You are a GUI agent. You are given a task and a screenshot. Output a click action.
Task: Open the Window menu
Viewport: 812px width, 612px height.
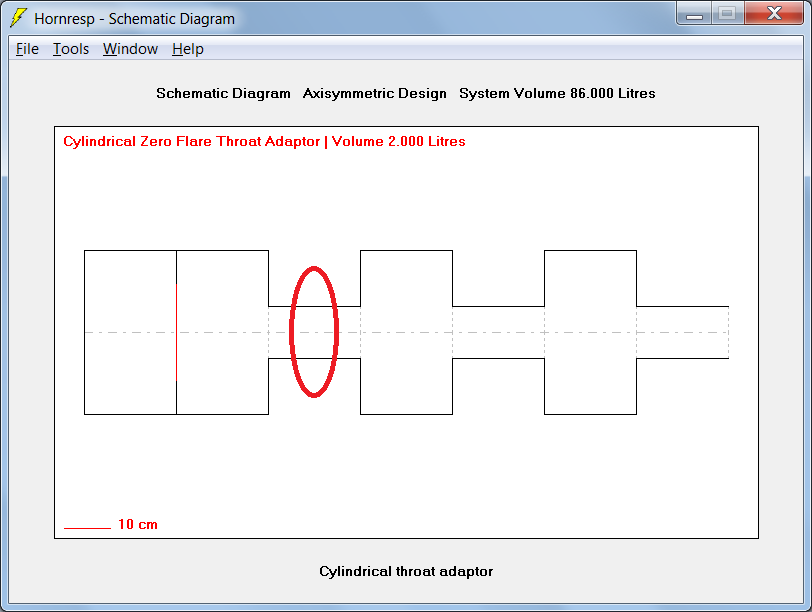click(130, 49)
